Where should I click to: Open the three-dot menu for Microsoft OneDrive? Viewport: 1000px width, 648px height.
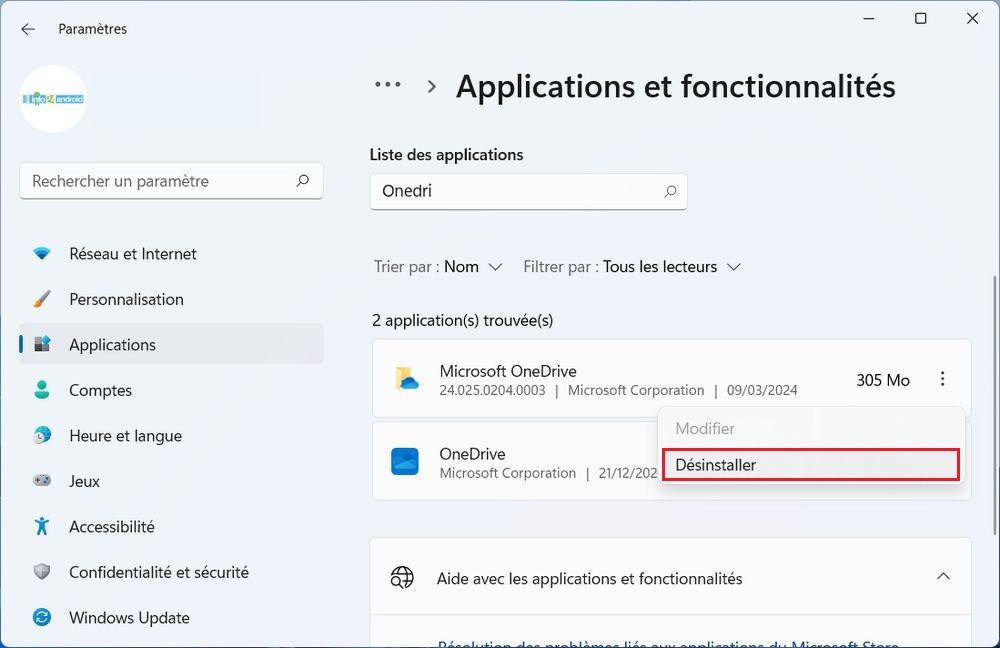941,379
